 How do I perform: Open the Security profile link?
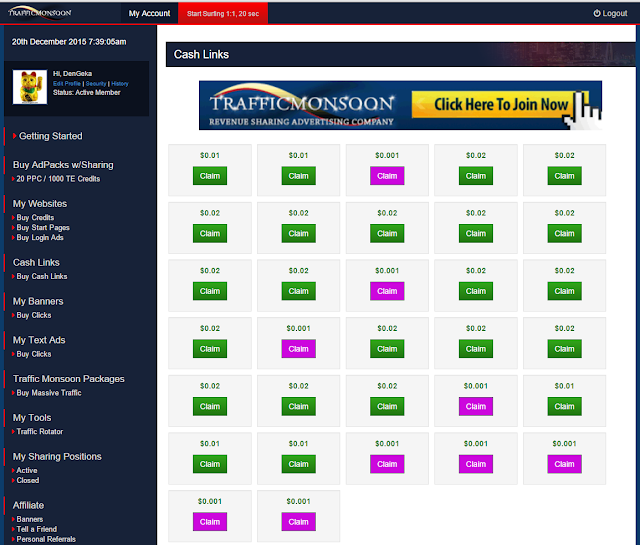tap(96, 83)
